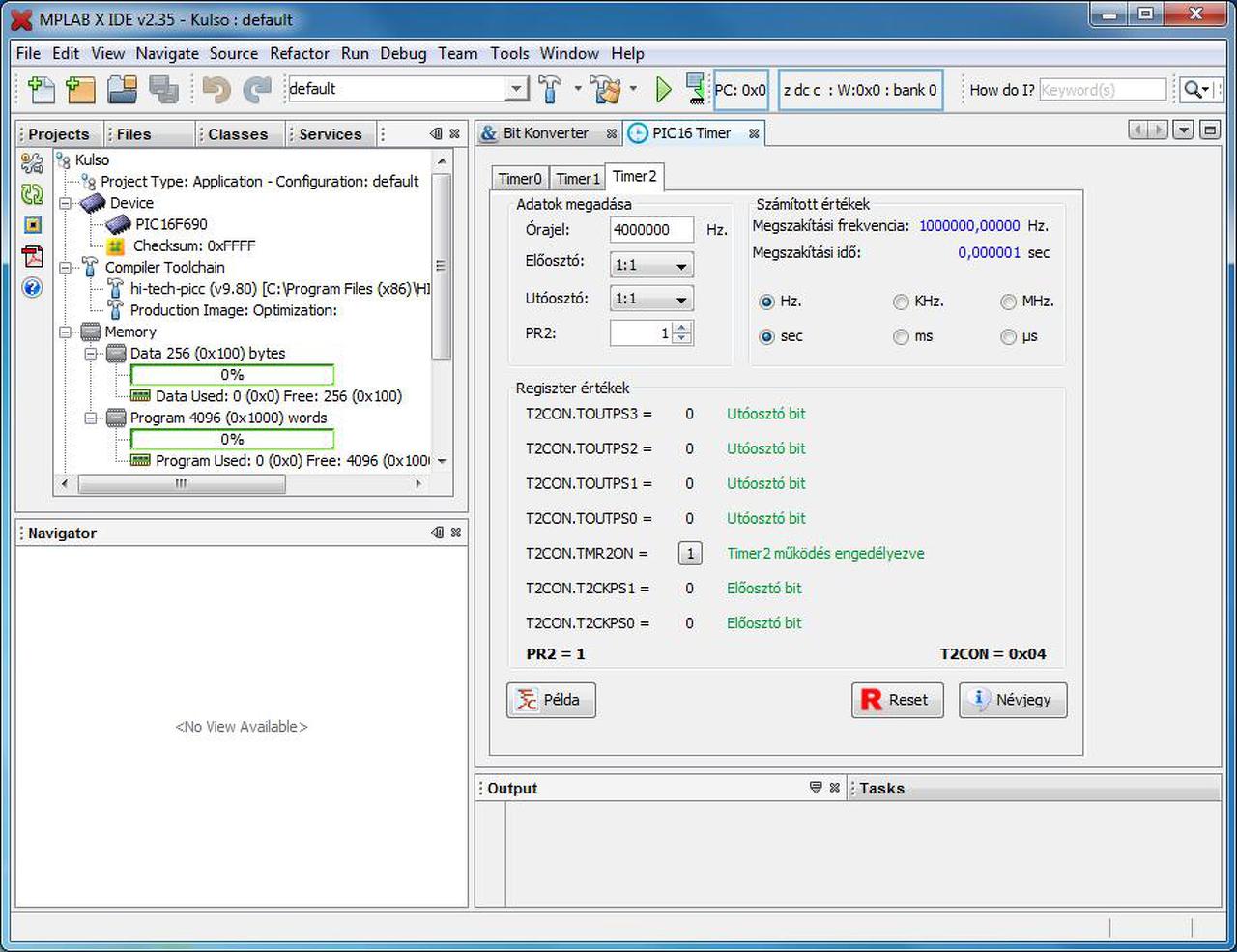1237x952 pixels.
Task: Open the Navigate menu
Action: (167, 53)
